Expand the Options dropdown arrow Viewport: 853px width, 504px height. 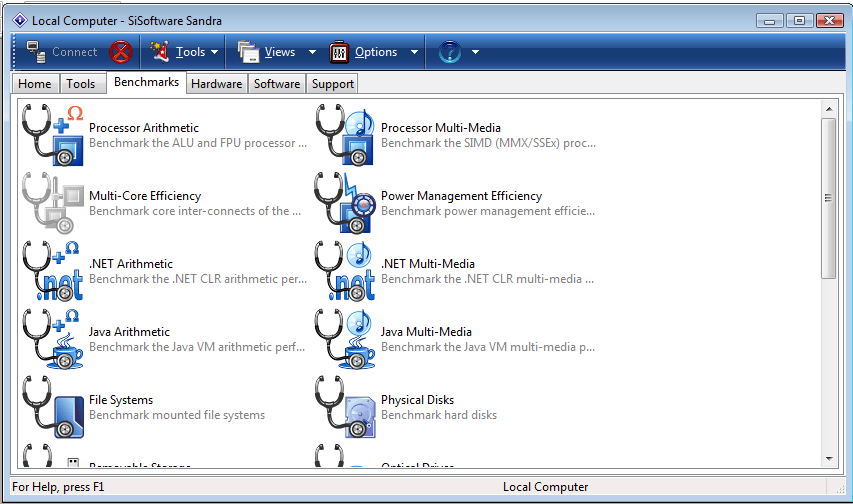click(415, 52)
